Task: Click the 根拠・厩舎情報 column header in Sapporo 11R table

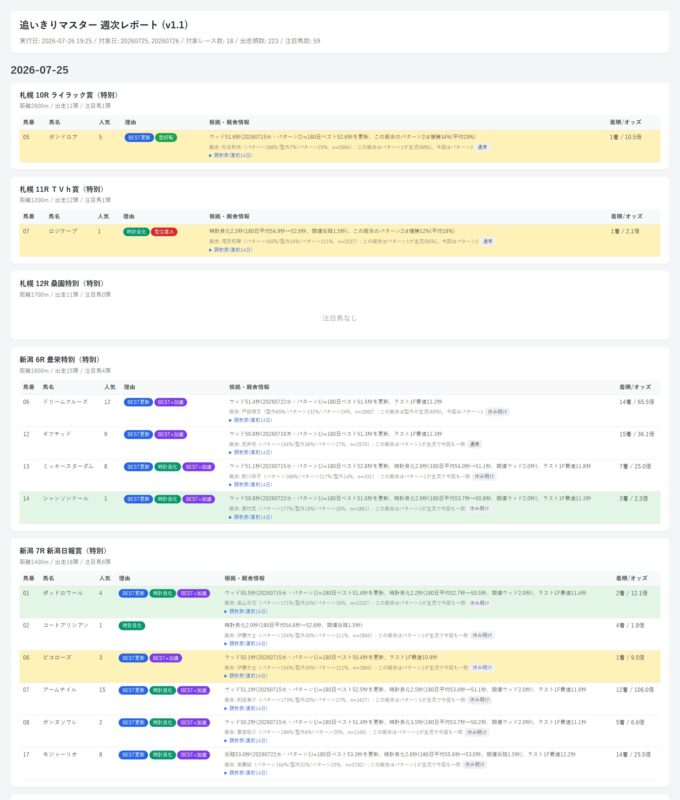Action: click(x=229, y=217)
